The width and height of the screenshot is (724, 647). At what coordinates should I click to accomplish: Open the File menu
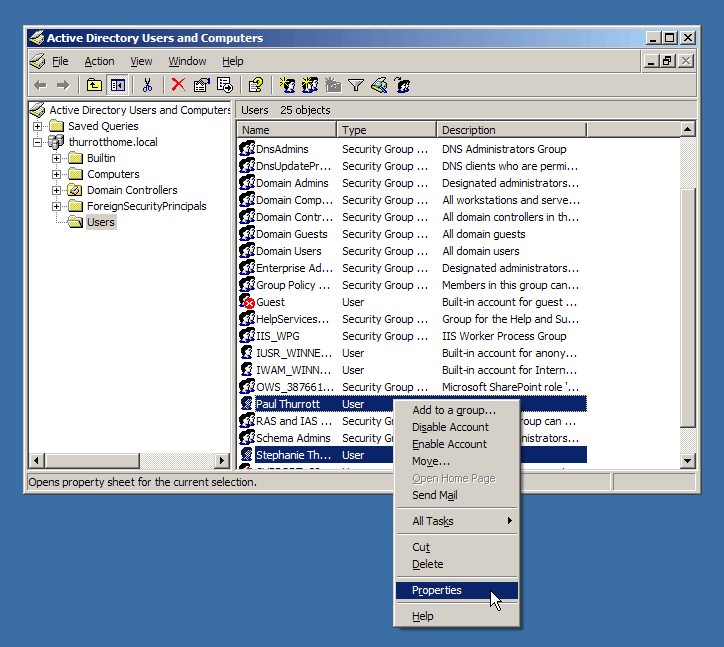point(60,61)
